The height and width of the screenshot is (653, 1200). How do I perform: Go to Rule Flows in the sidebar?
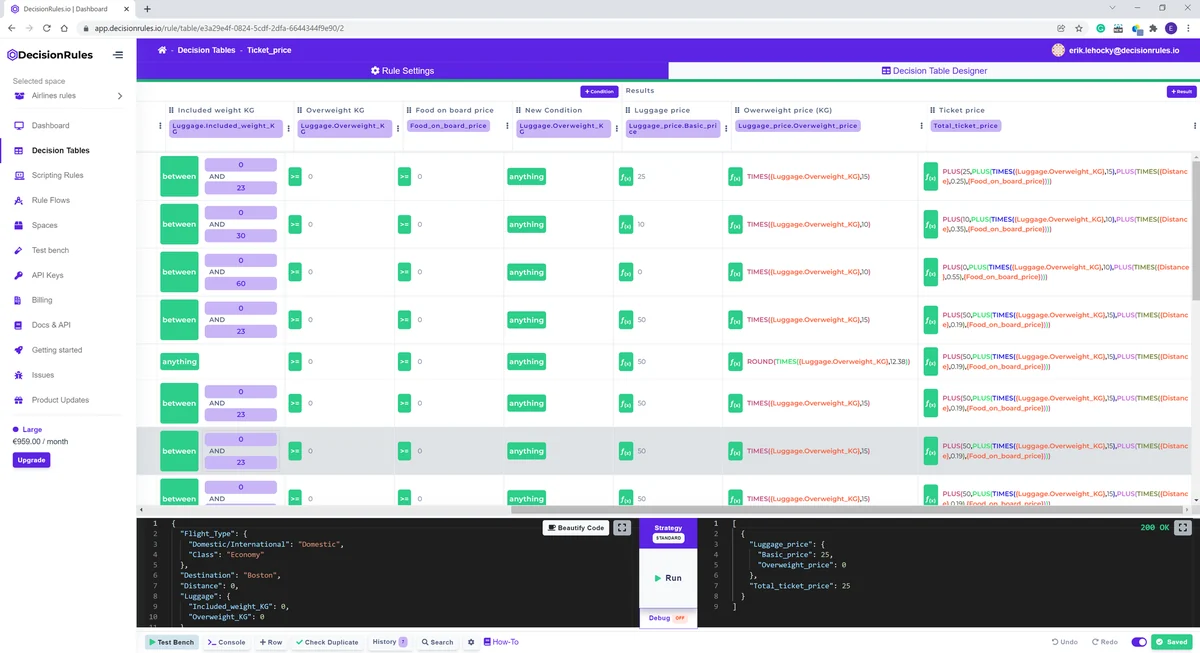(50, 200)
